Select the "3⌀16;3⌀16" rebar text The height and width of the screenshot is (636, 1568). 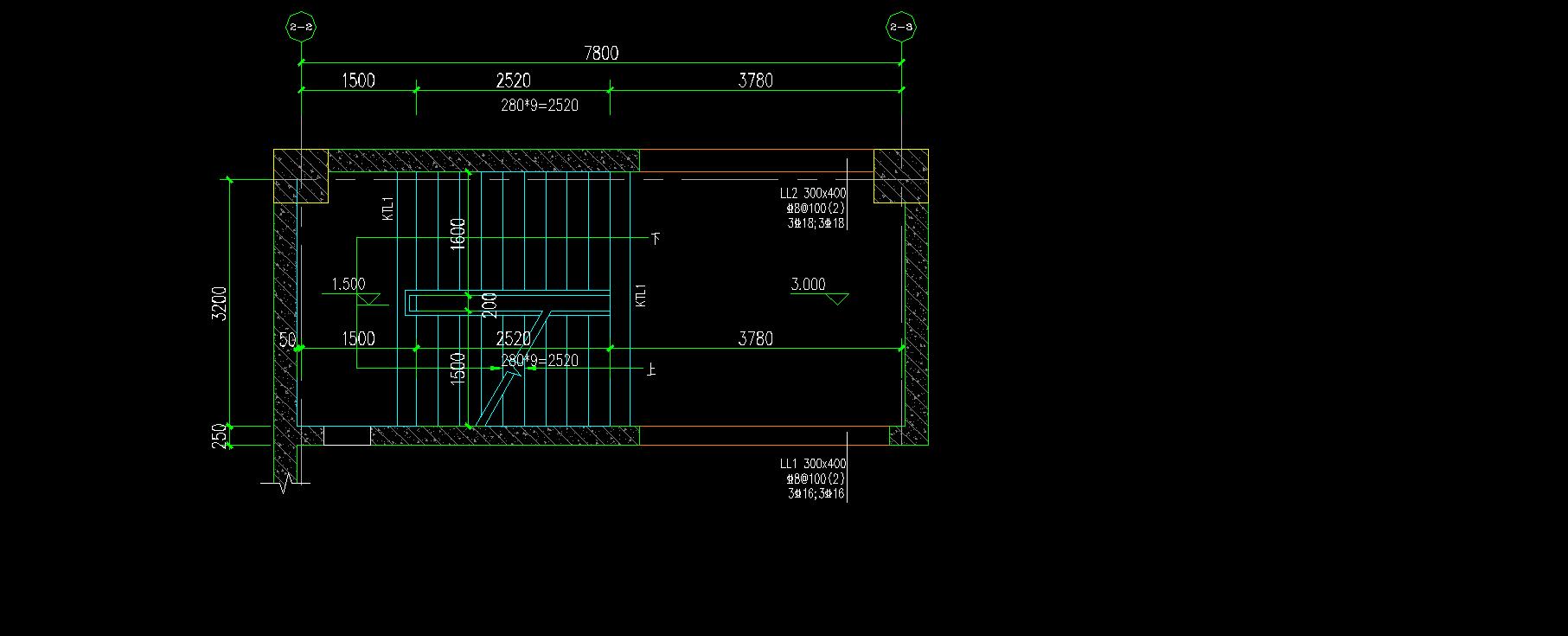[x=816, y=494]
